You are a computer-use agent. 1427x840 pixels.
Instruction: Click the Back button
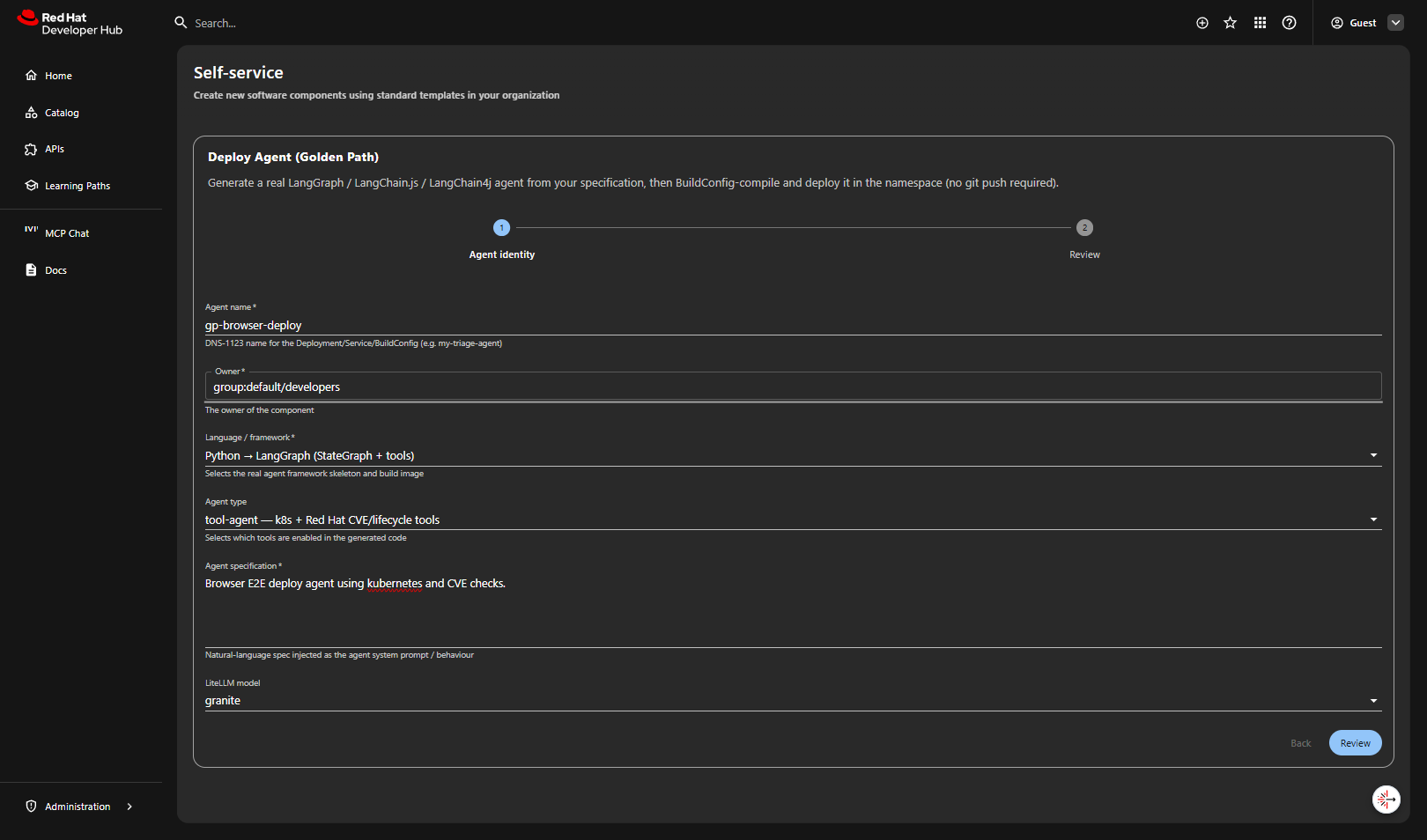[1300, 743]
